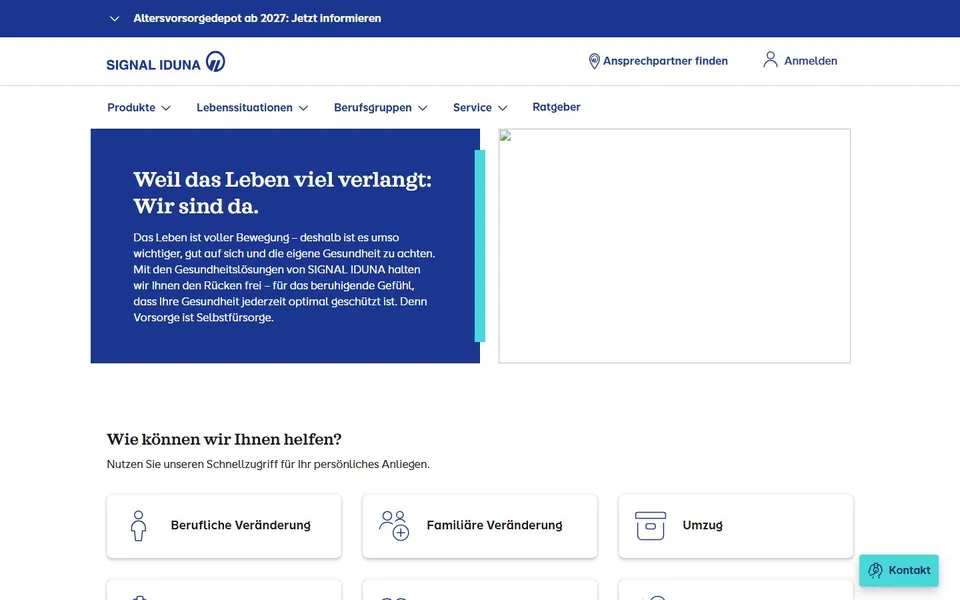Screen dimensions: 960x600
Task: Select the Berufliche Veränderung card
Action: coord(224,526)
